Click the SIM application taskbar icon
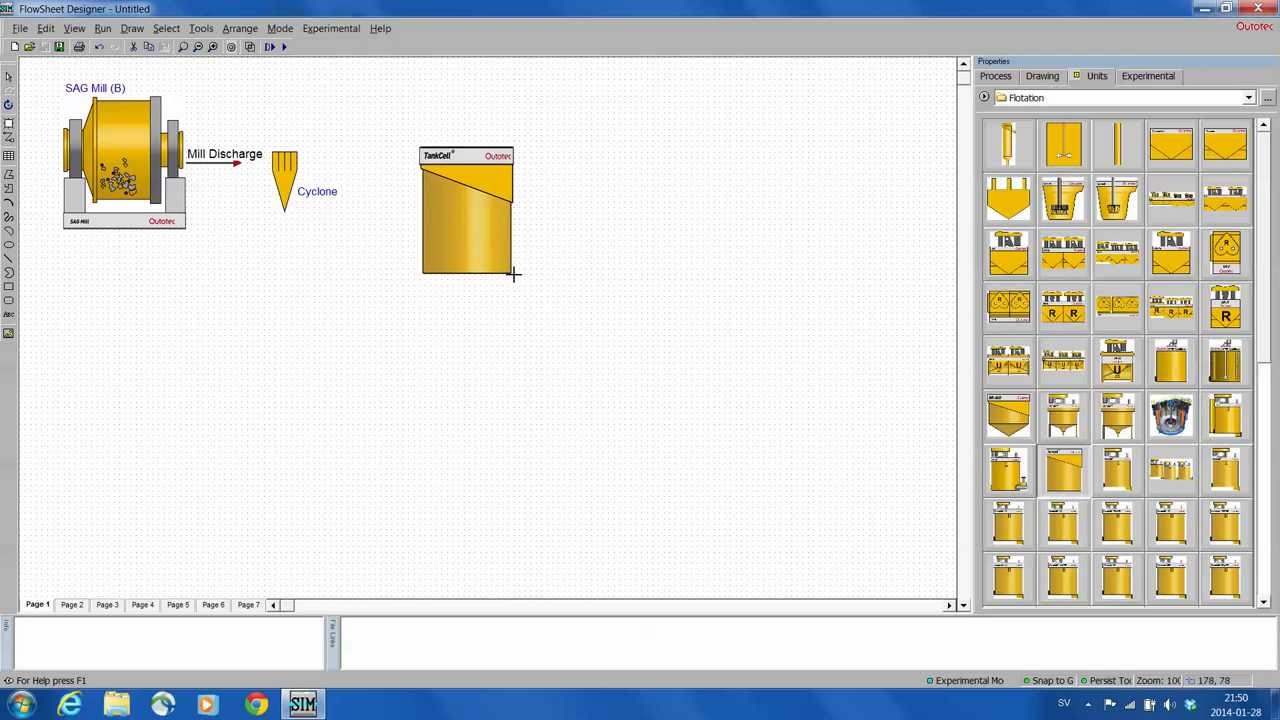Screen dimensions: 1280x720 coord(303,705)
